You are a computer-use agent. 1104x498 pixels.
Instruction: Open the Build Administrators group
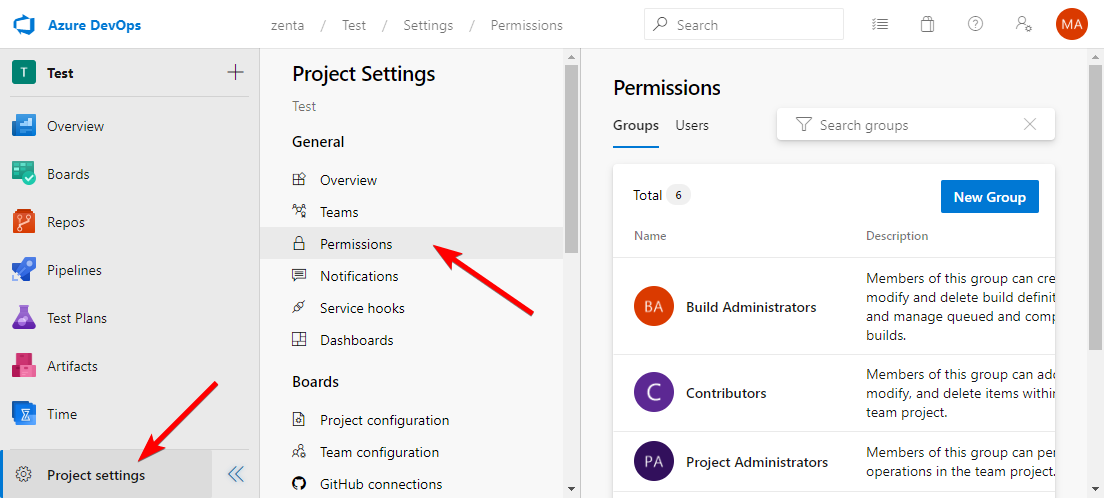tap(751, 307)
